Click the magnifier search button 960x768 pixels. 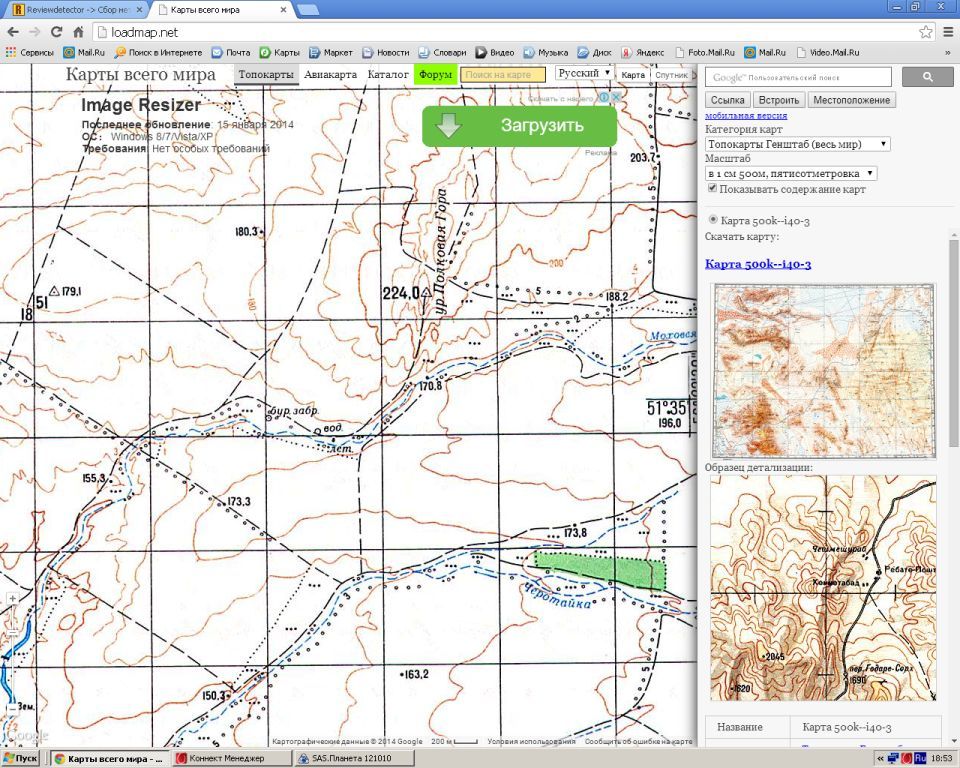(x=927, y=77)
